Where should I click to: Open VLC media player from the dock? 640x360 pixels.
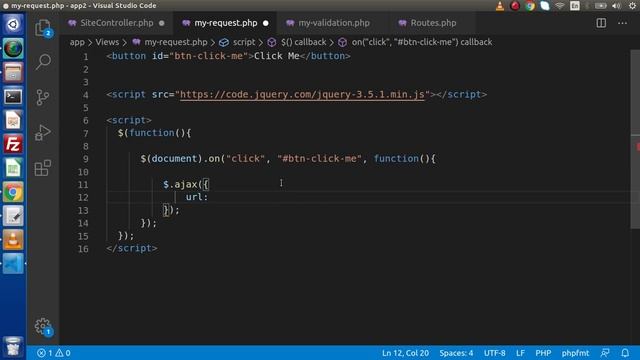(x=13, y=240)
